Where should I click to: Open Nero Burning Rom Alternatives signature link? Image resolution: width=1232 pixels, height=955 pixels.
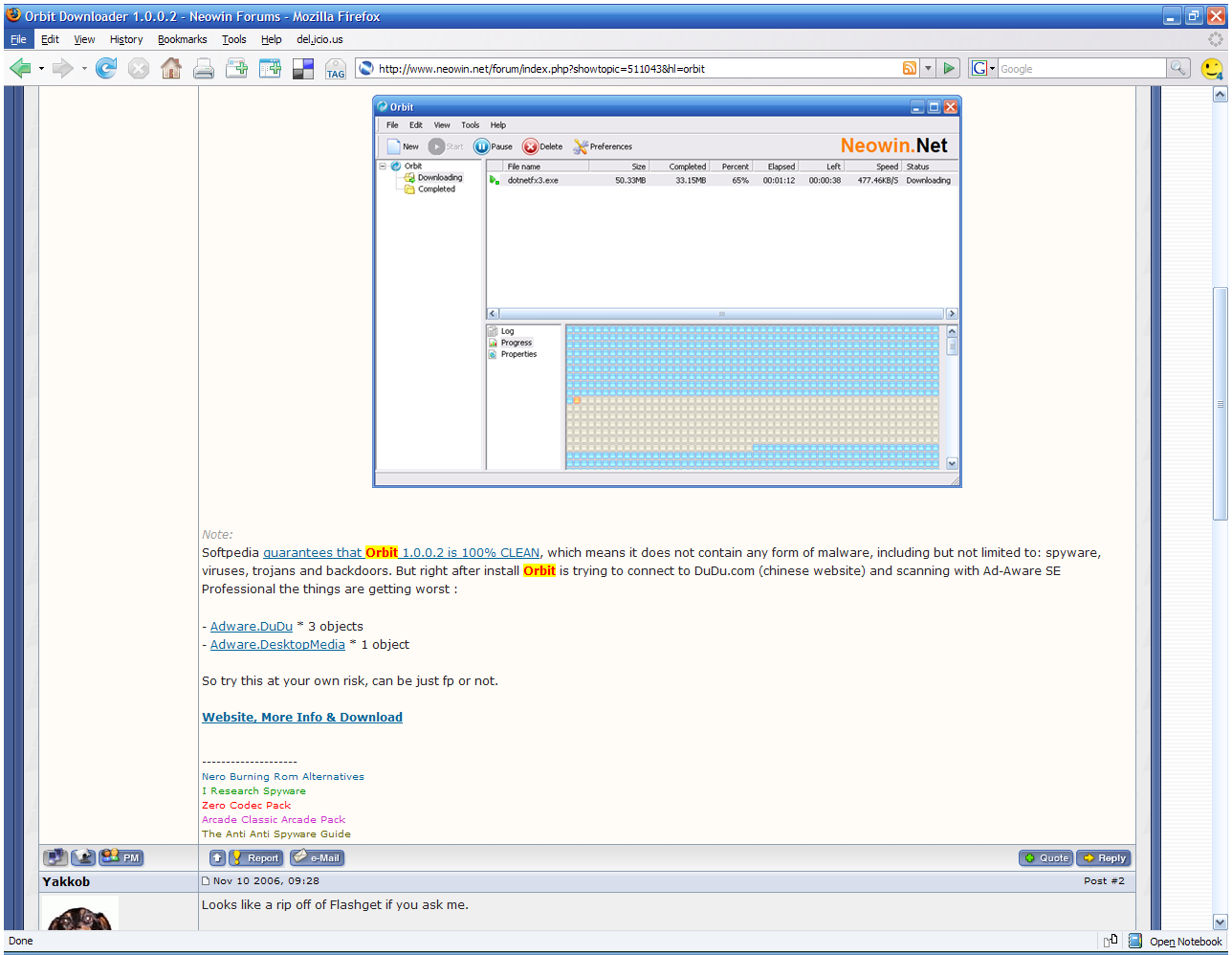point(283,776)
